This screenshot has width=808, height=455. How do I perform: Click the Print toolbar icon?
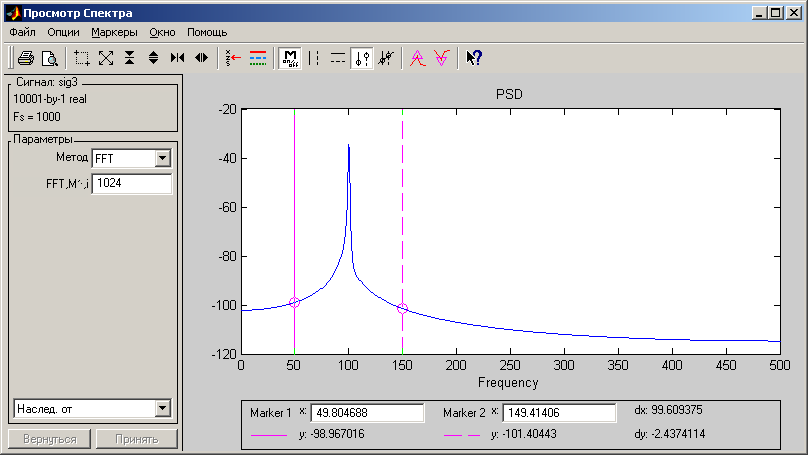(x=26, y=58)
